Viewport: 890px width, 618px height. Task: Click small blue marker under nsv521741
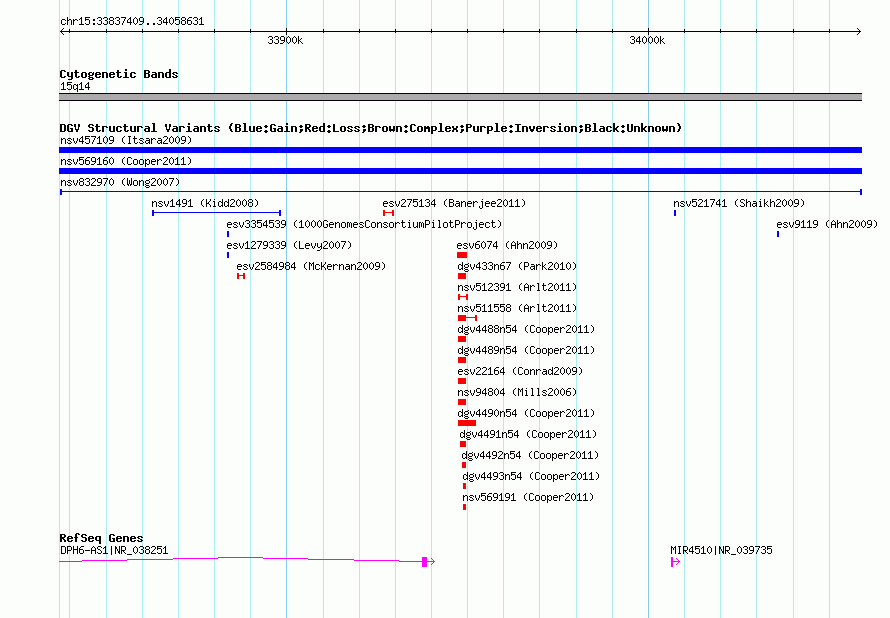point(675,213)
